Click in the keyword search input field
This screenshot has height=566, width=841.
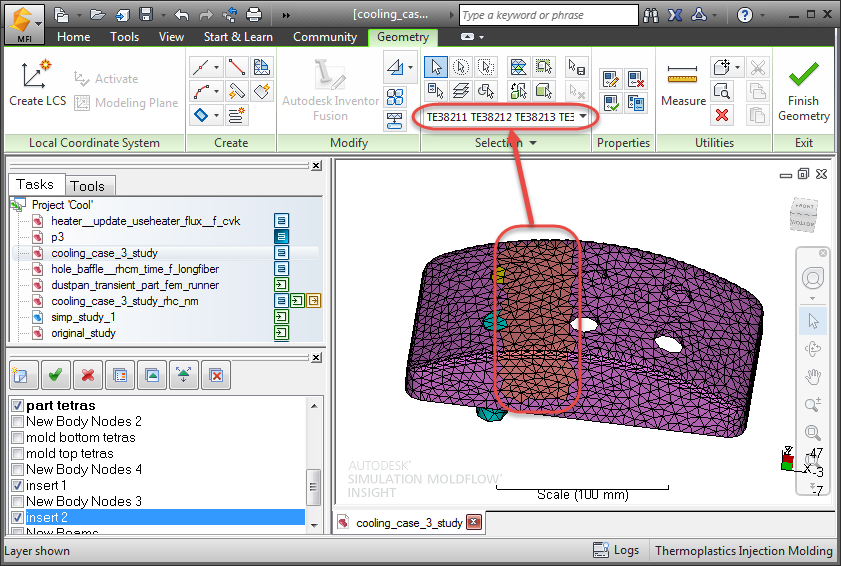[x=549, y=15]
